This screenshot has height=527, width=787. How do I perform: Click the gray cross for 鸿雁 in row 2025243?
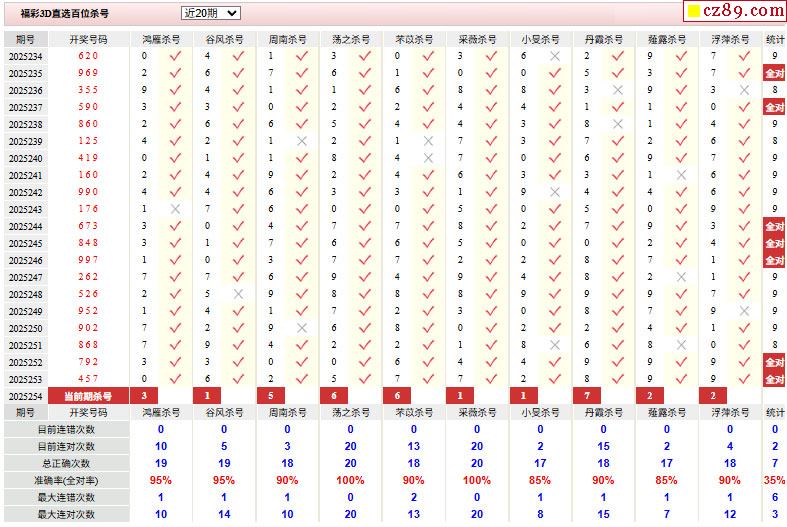pyautogui.click(x=175, y=209)
